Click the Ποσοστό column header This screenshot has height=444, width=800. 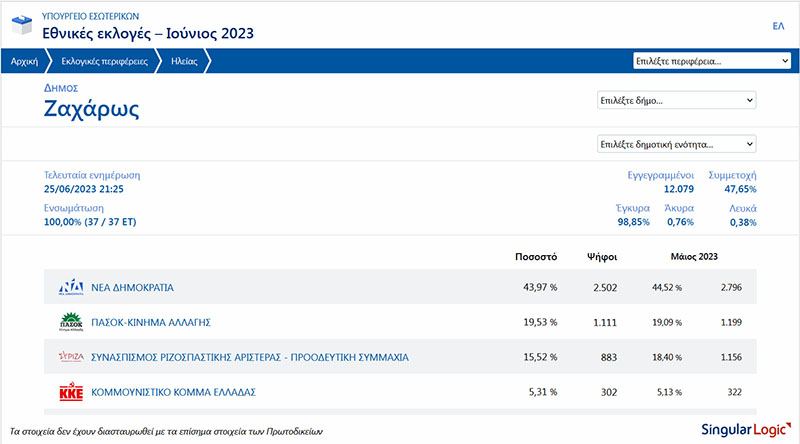coord(535,256)
